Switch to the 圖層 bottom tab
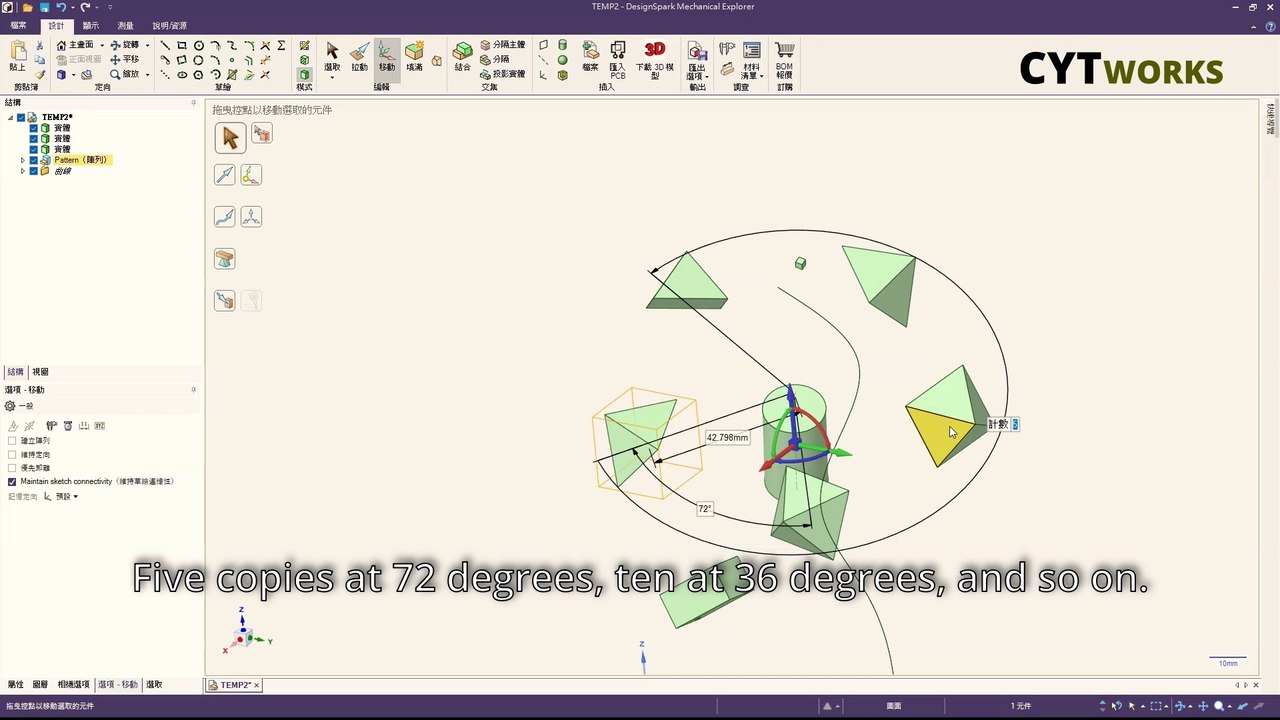Image resolution: width=1280 pixels, height=720 pixels. pos(40,685)
